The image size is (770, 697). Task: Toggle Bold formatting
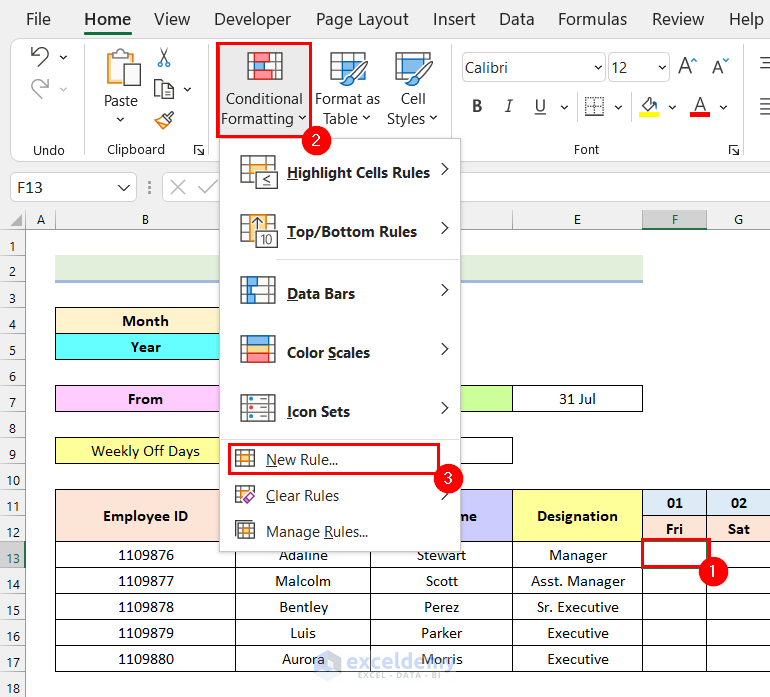pos(477,106)
